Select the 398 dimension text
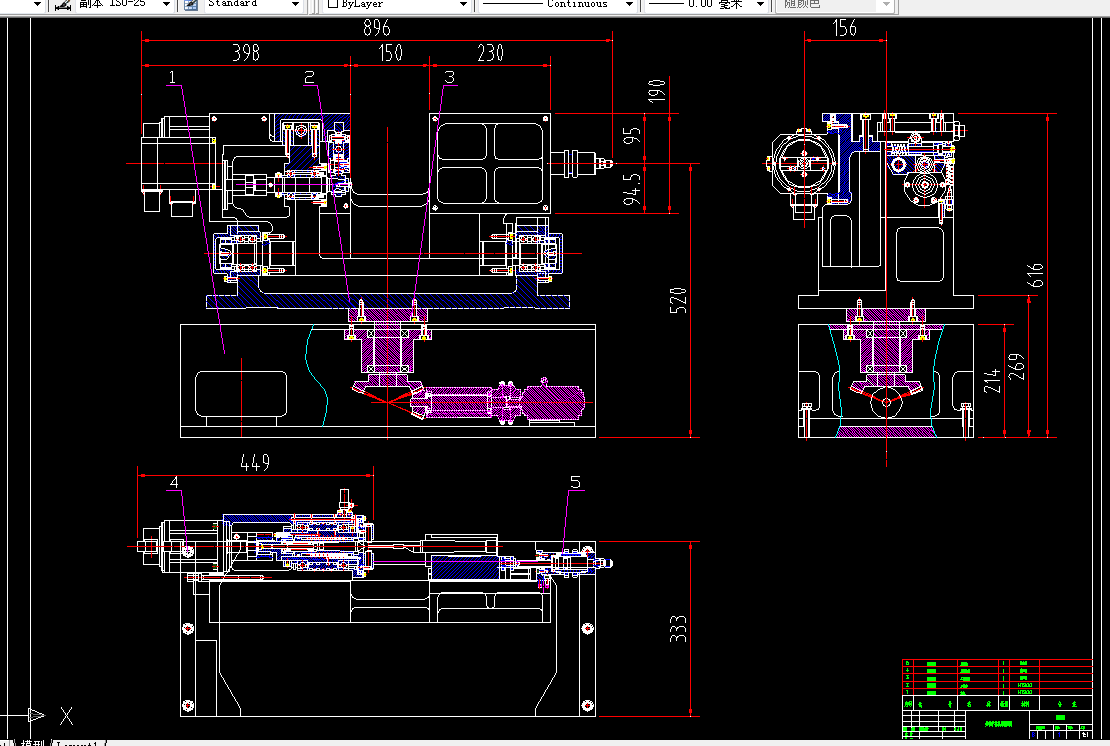This screenshot has height=746, width=1110. point(246,53)
